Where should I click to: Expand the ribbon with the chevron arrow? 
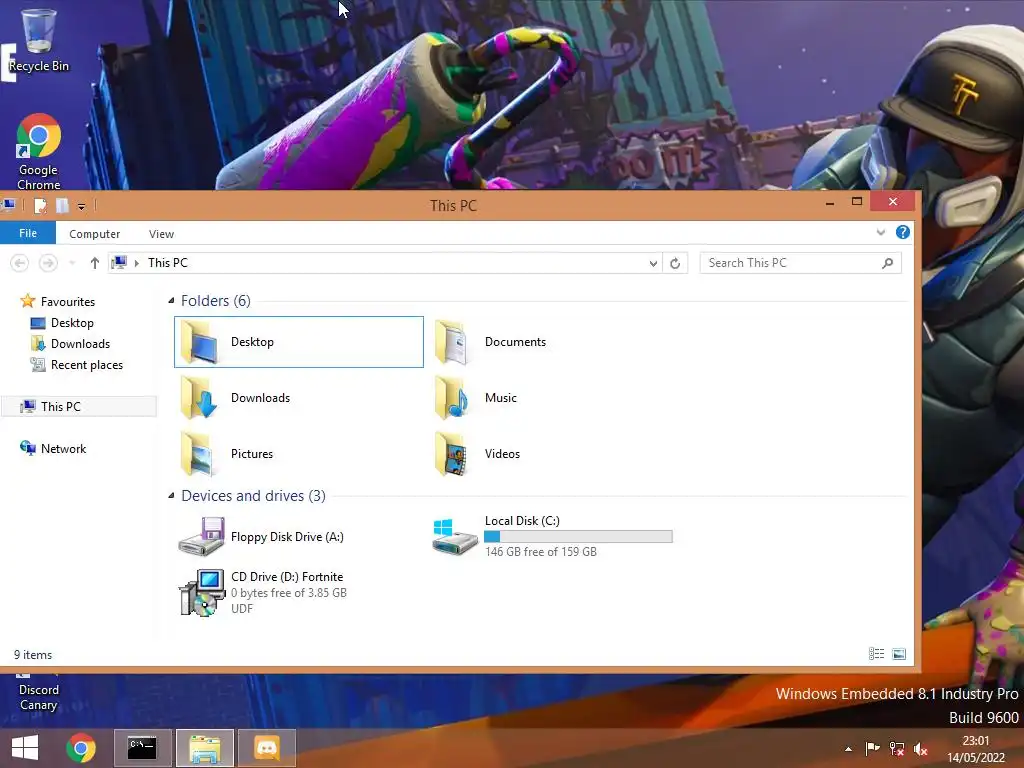click(880, 232)
